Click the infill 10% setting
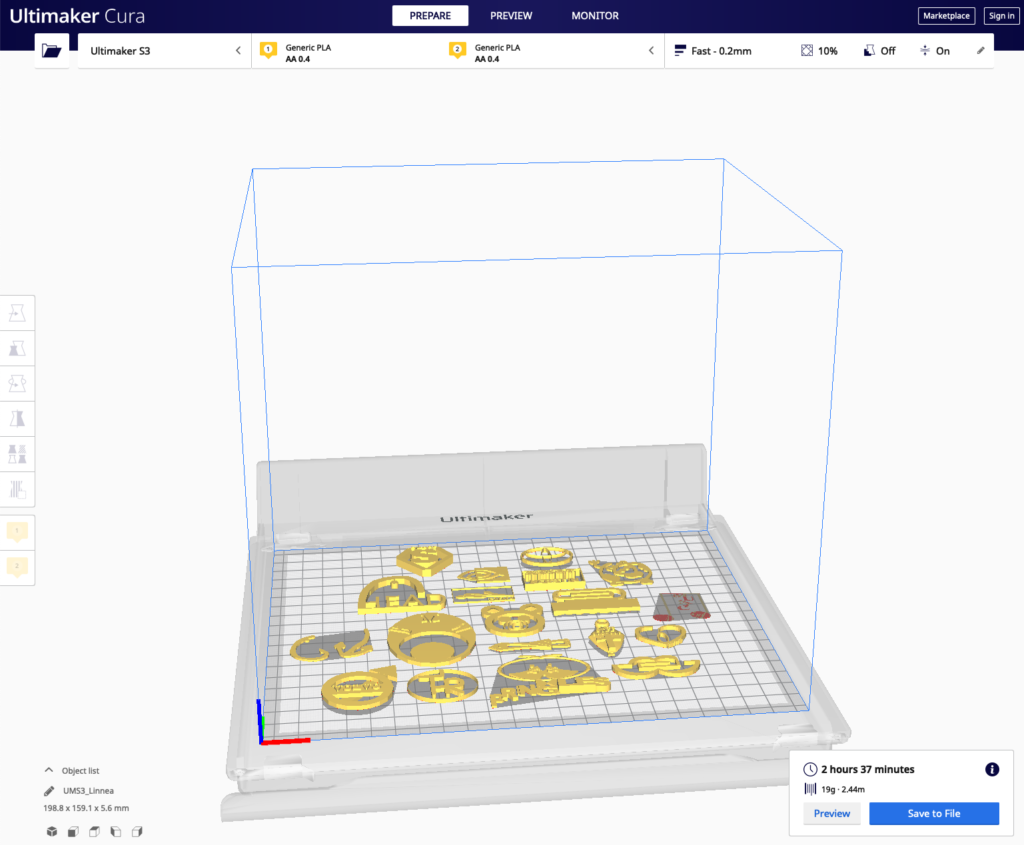The height and width of the screenshot is (845, 1024). (x=819, y=51)
